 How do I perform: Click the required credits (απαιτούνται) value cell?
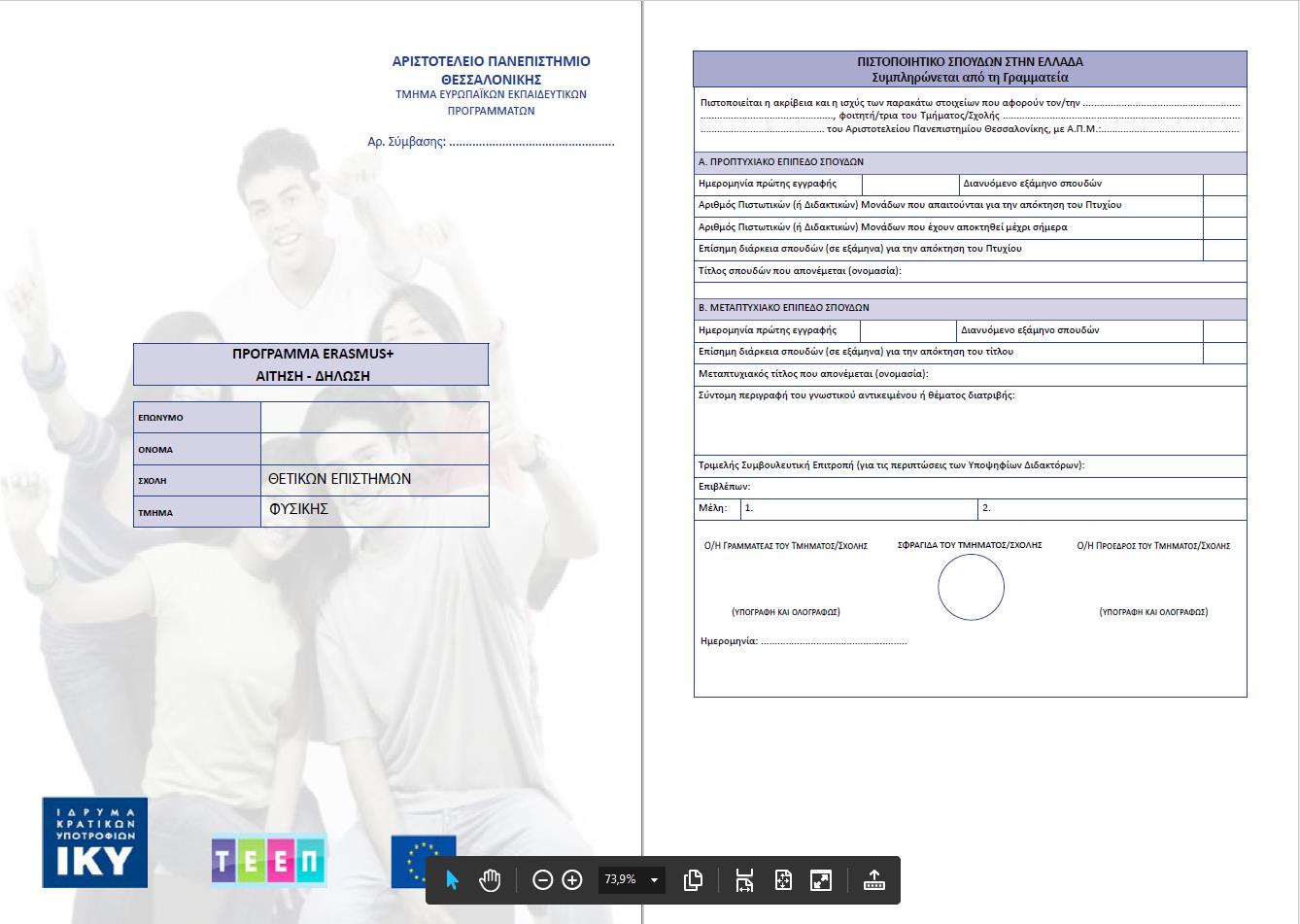click(x=1224, y=205)
